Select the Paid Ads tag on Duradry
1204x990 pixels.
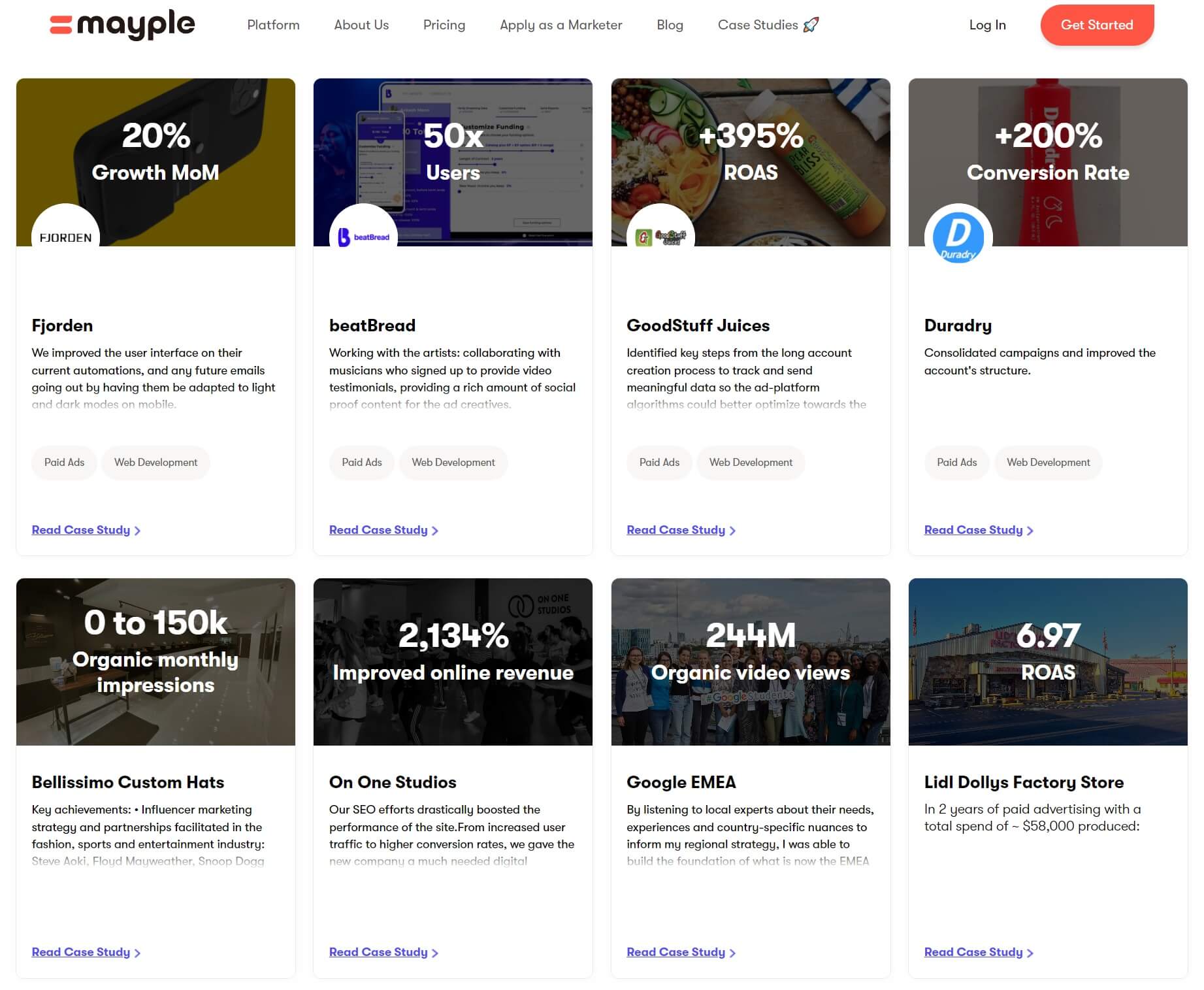(956, 463)
